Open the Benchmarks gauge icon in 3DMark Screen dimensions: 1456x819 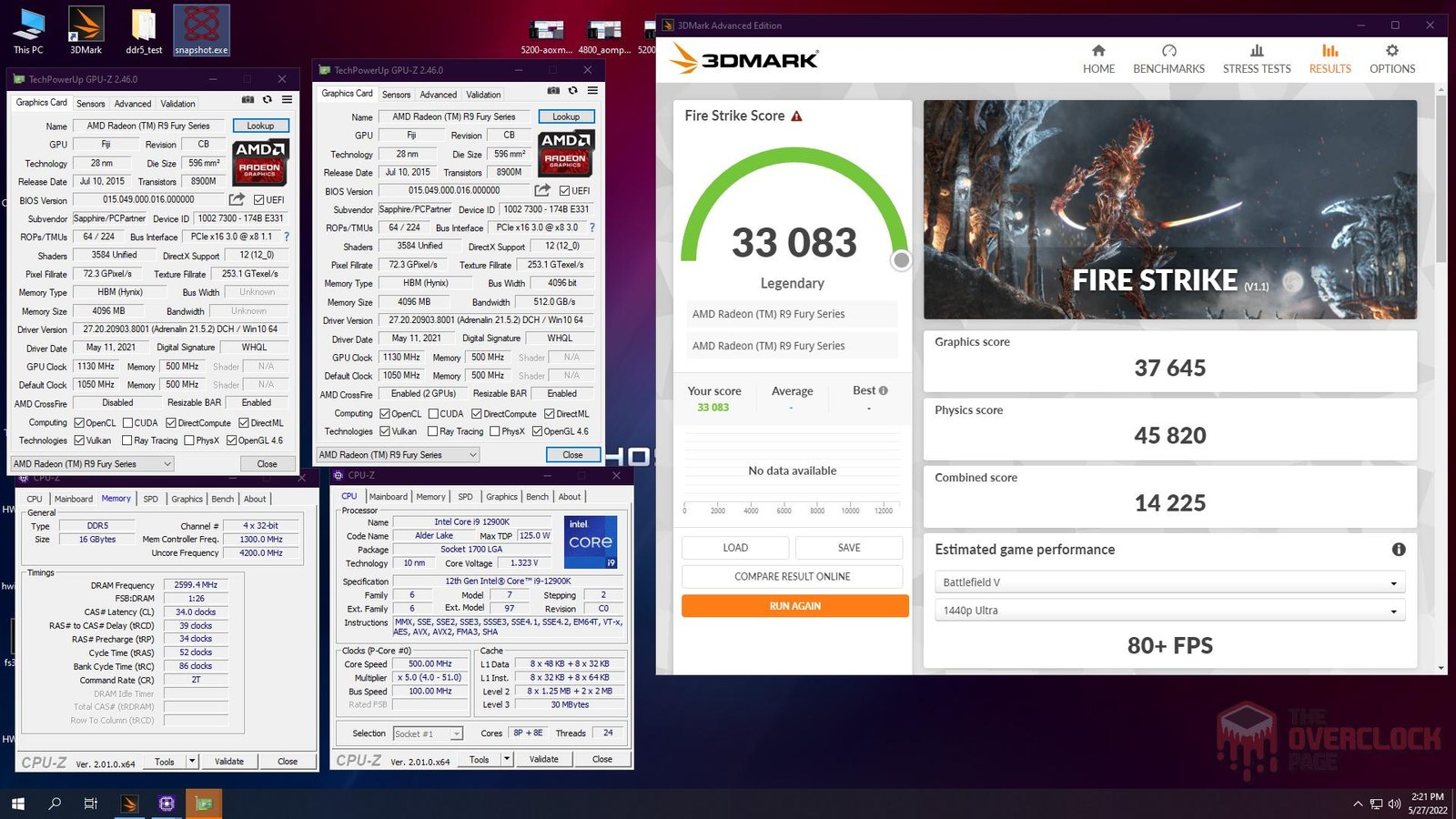tap(1168, 51)
